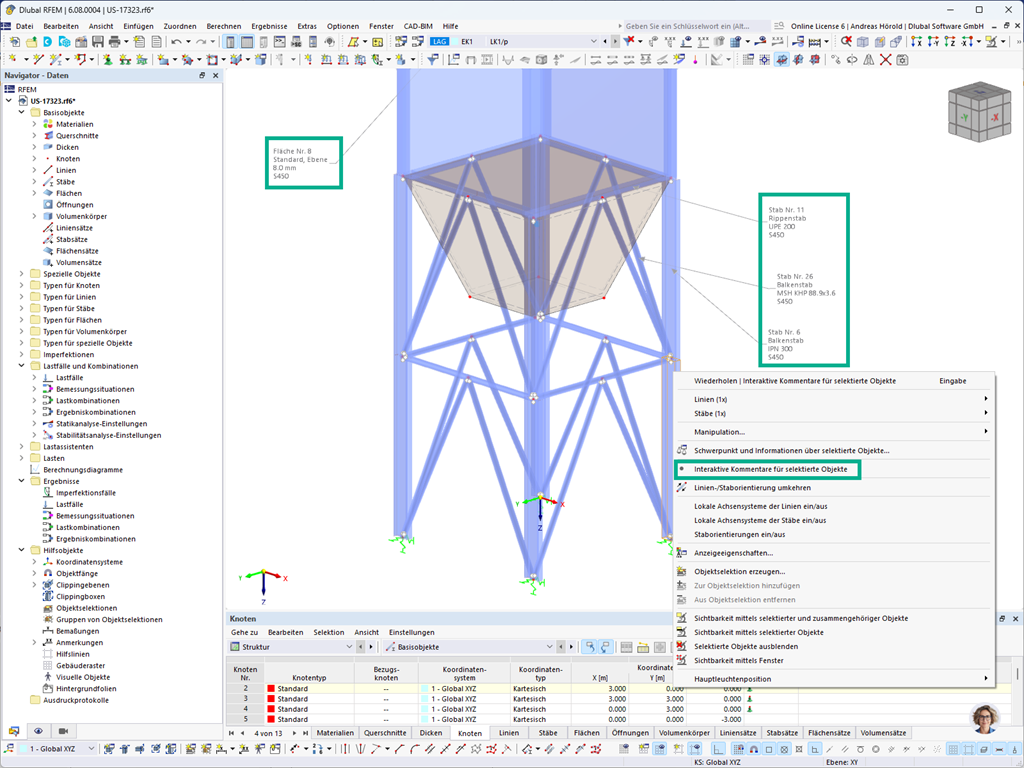Open file with the folder icon

(x=31, y=42)
